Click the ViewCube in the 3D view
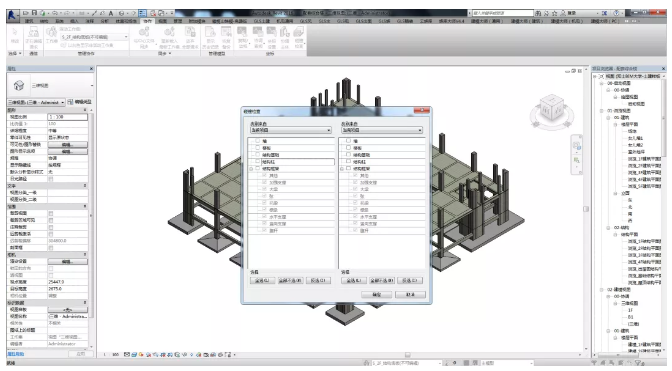 coord(552,109)
